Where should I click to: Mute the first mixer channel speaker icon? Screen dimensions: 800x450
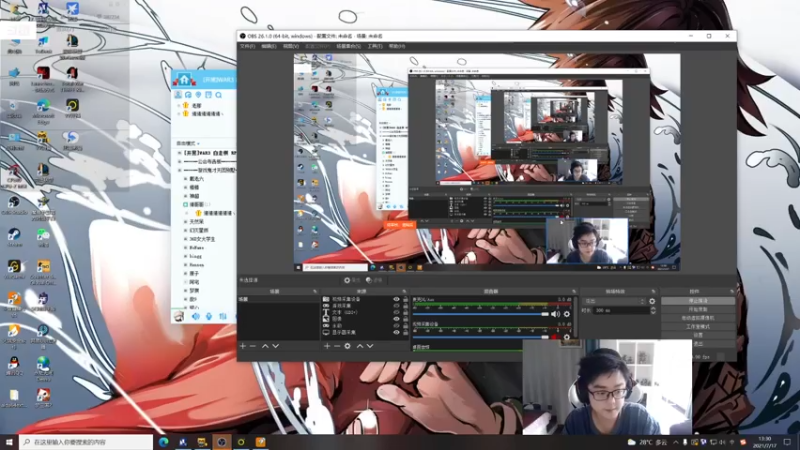556,314
